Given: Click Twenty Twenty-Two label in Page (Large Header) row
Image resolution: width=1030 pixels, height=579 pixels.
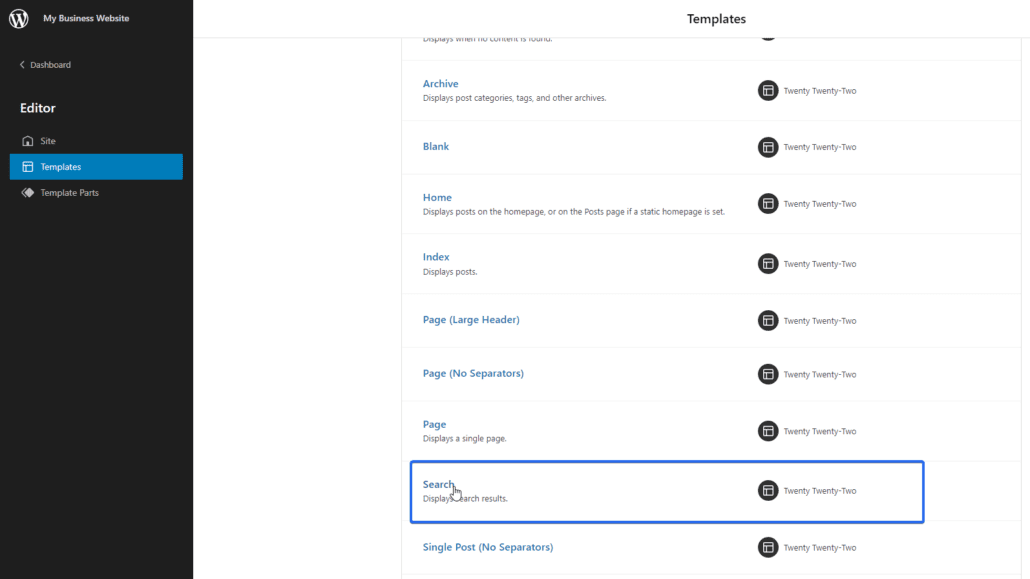Looking at the screenshot, I should click(820, 321).
